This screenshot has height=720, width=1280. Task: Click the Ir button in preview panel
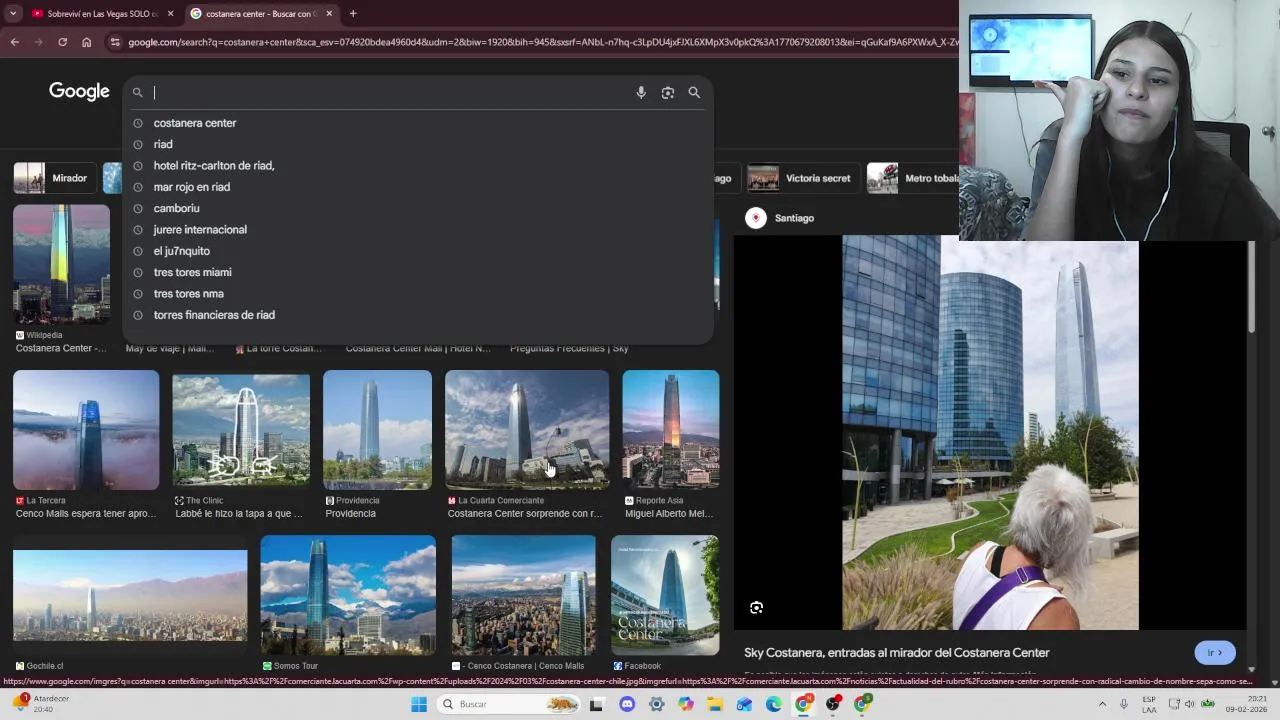1215,653
